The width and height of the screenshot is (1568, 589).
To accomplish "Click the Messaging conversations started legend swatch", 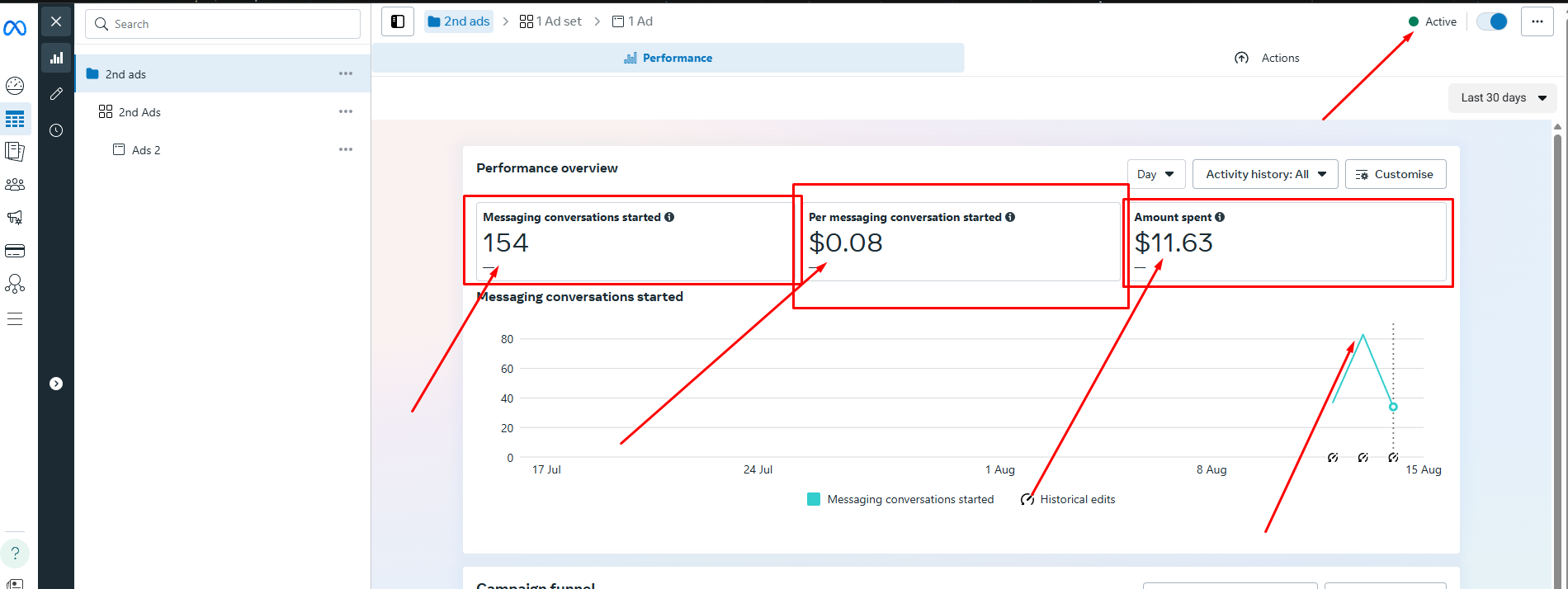I will point(814,499).
